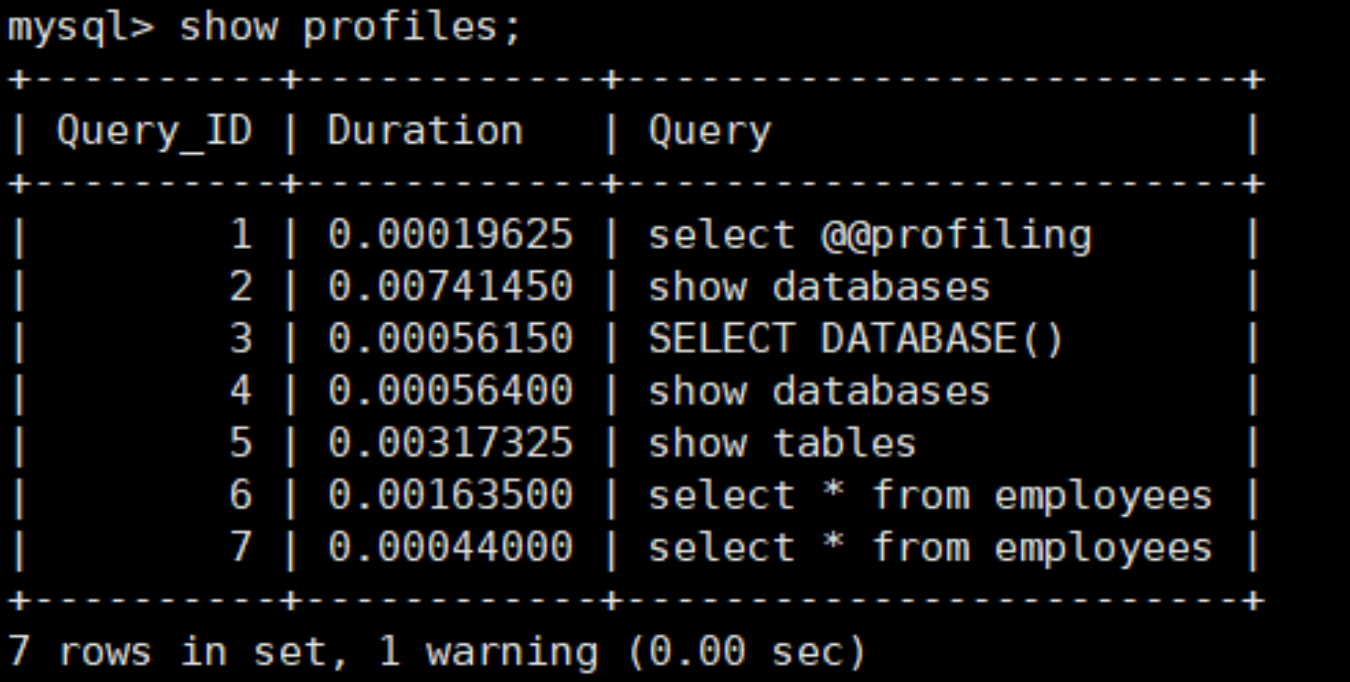Screen dimensions: 1350x682
Task: Click duration value 0.00317325
Action: (450, 443)
